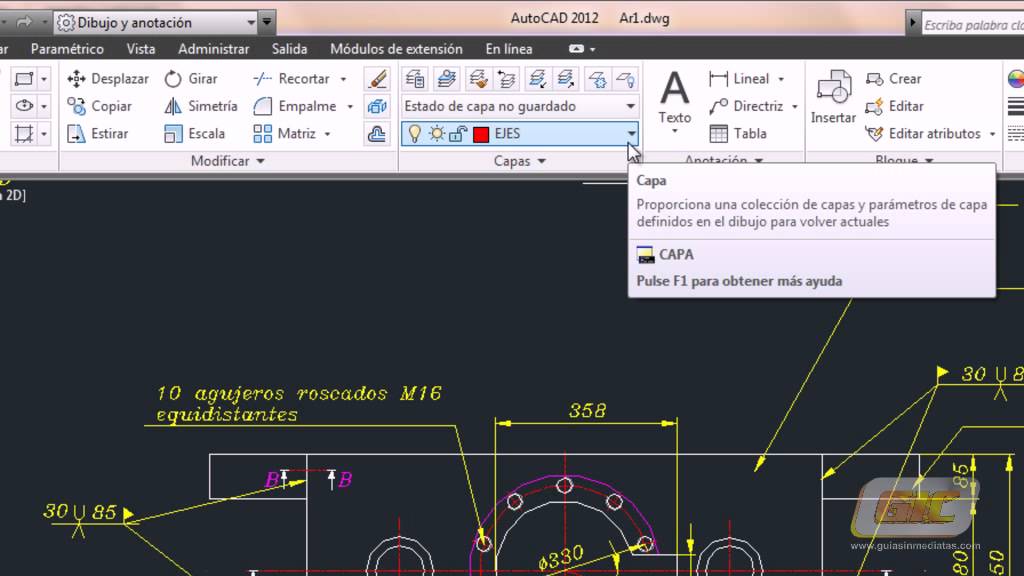Open the Paramétrico ribbon tab
The height and width of the screenshot is (576, 1024).
coord(67,49)
